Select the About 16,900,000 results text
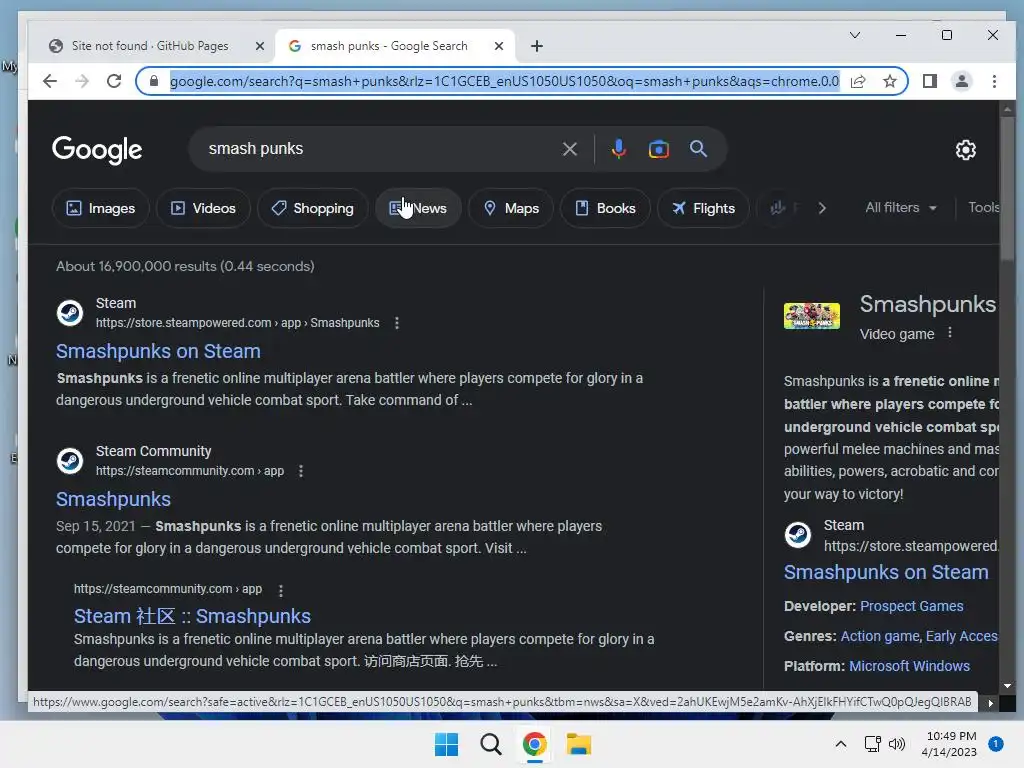Viewport: 1024px width, 768px height. coord(185,266)
